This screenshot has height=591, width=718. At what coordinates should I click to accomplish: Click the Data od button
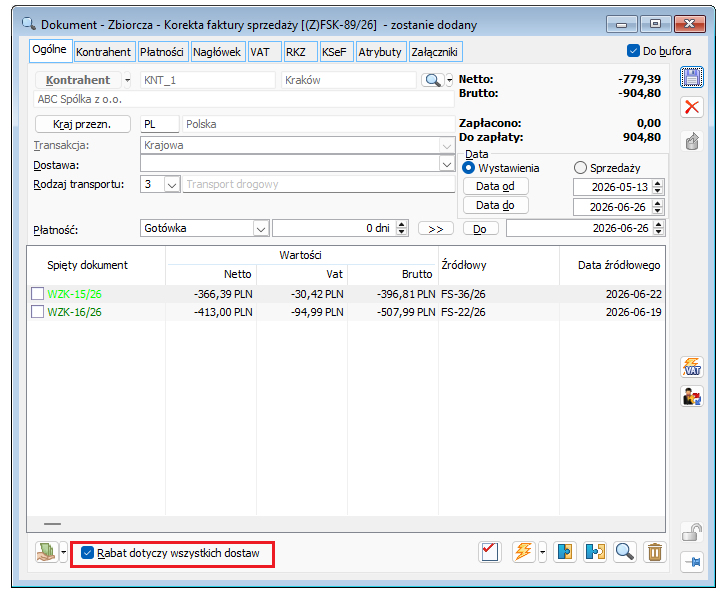coord(495,186)
